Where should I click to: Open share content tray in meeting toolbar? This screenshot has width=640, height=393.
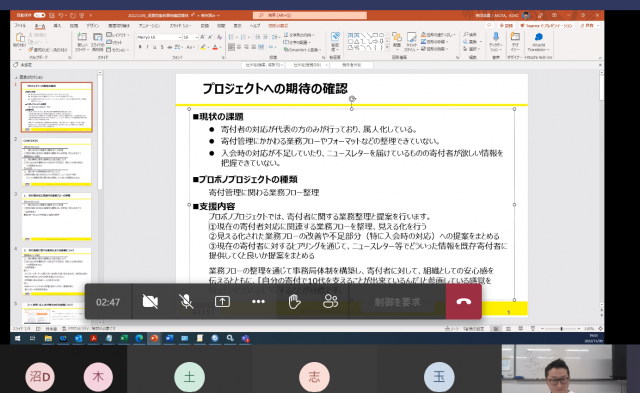coord(222,302)
